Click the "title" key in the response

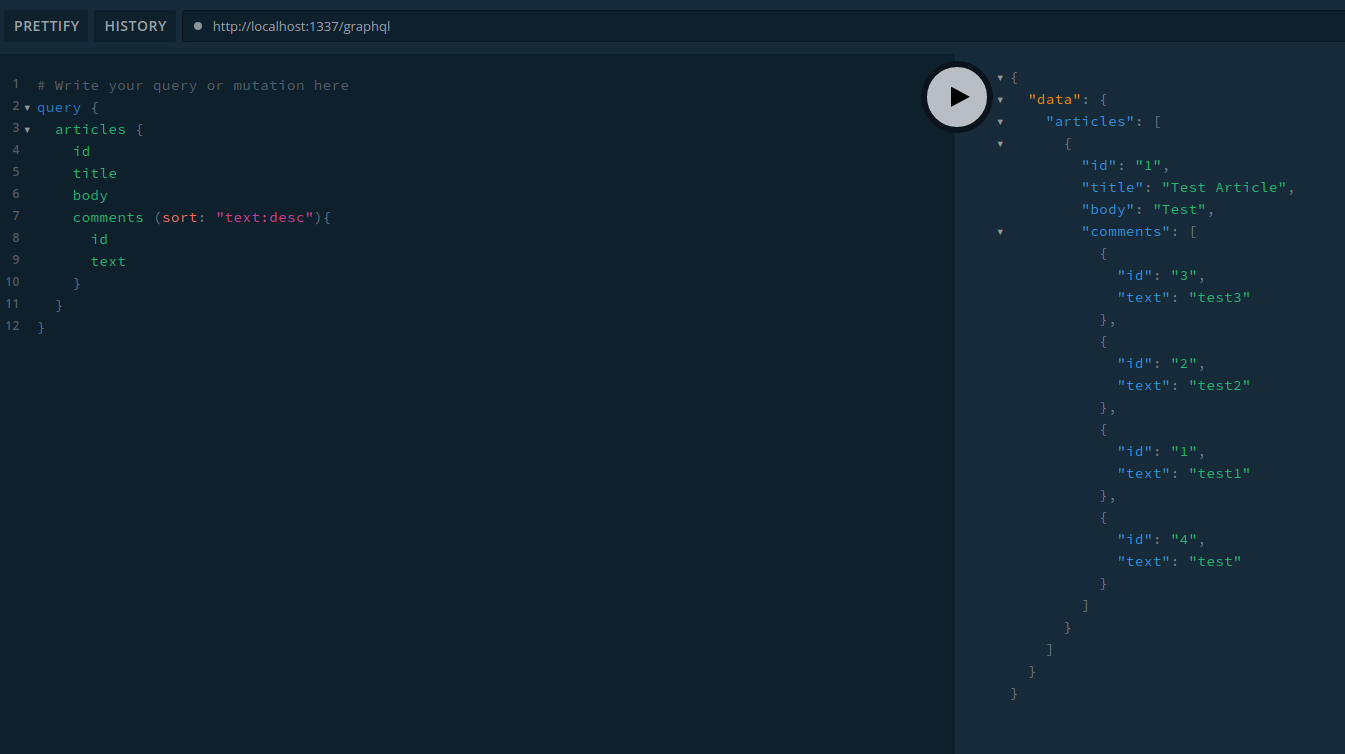click(x=1112, y=187)
